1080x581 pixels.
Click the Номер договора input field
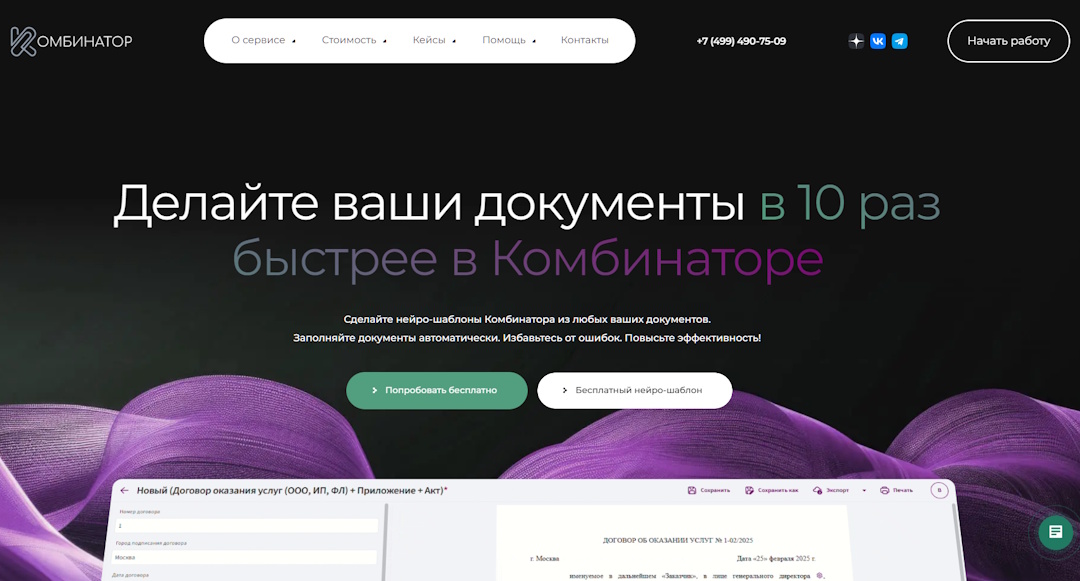(245, 525)
